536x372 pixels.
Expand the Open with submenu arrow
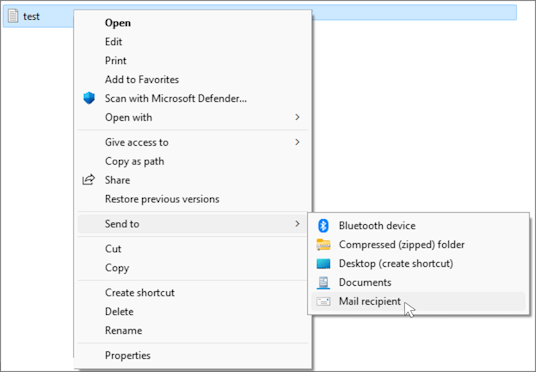pos(297,117)
